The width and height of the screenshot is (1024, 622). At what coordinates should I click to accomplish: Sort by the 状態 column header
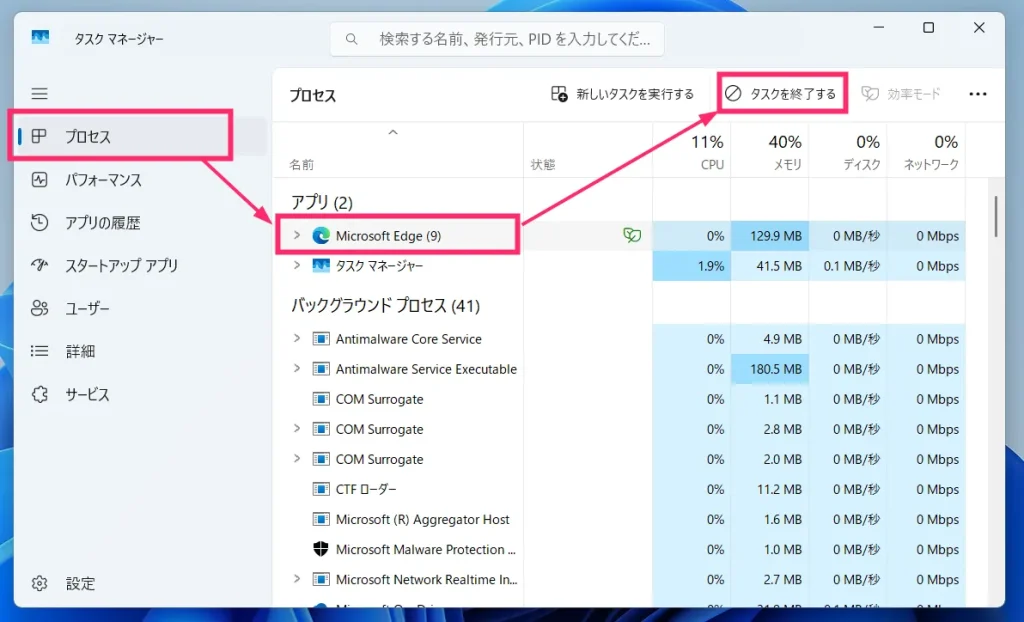(x=588, y=150)
